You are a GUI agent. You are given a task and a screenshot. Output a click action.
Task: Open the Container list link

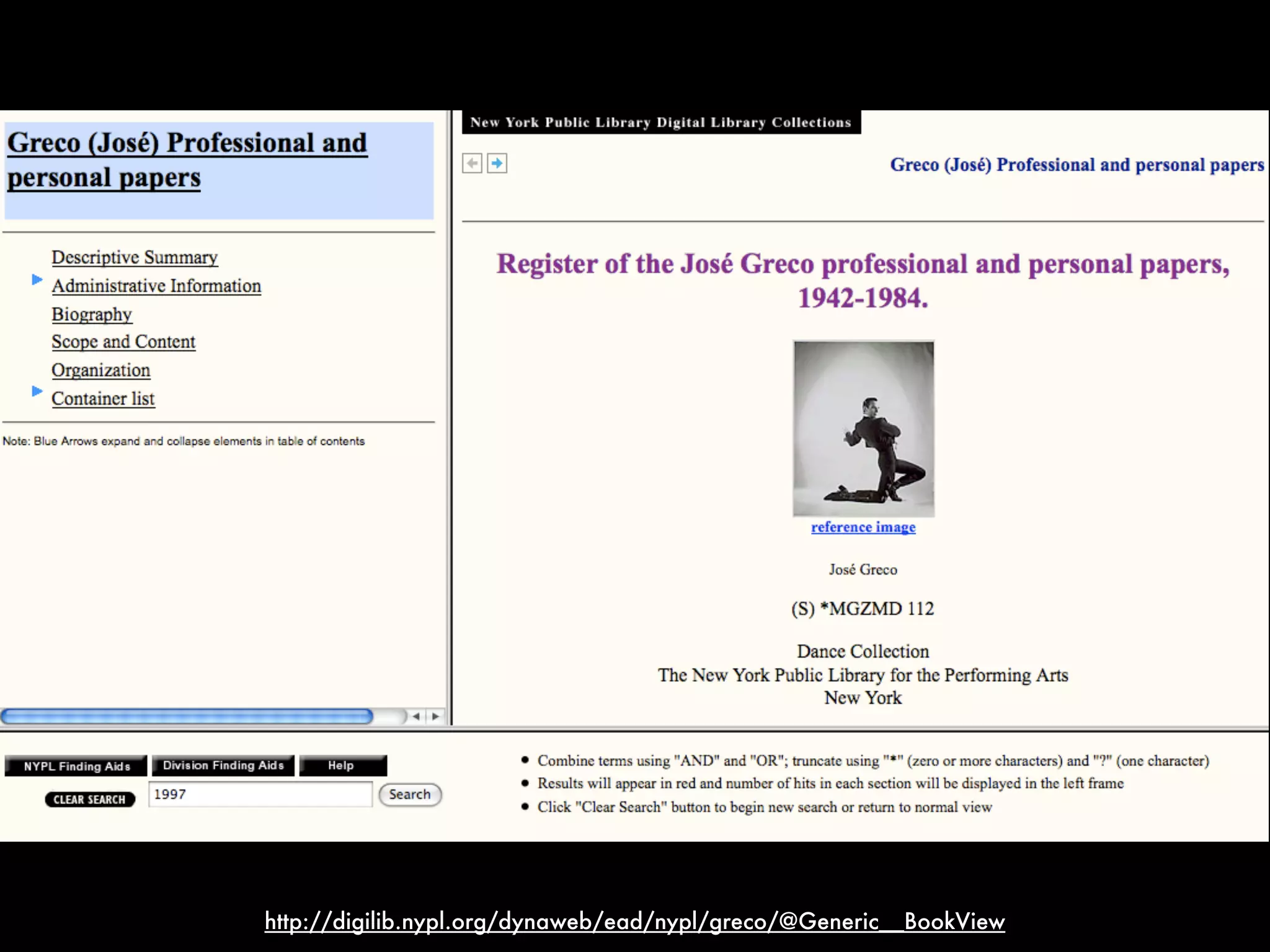[x=103, y=399]
